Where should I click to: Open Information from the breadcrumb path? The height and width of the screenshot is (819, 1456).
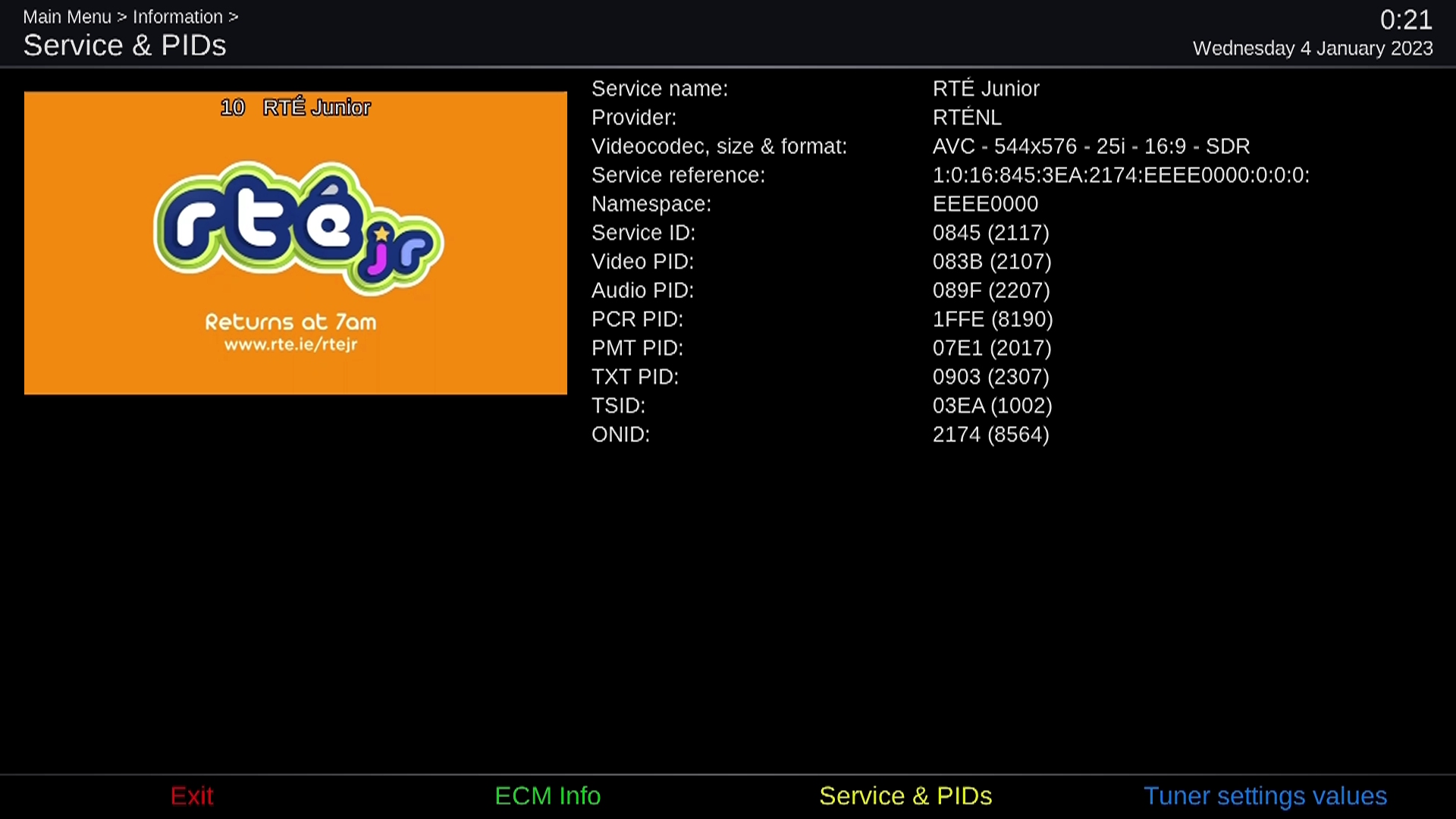tap(178, 17)
